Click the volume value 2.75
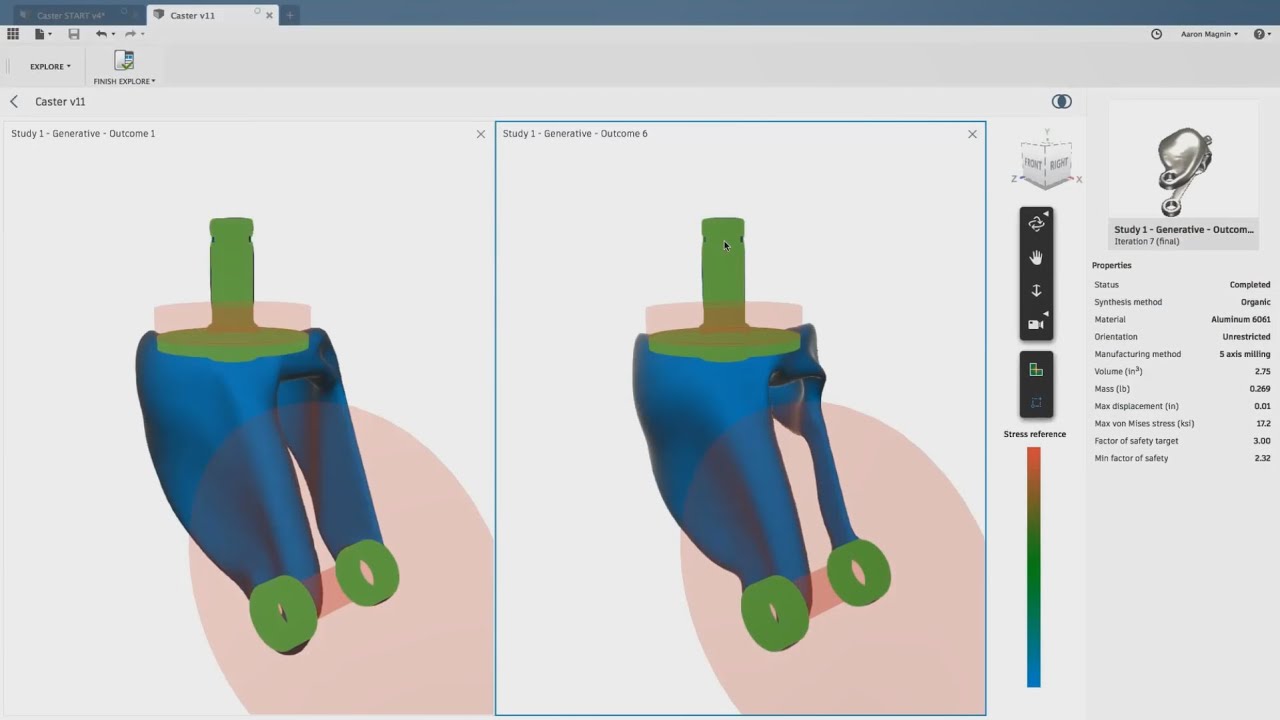 1262,371
